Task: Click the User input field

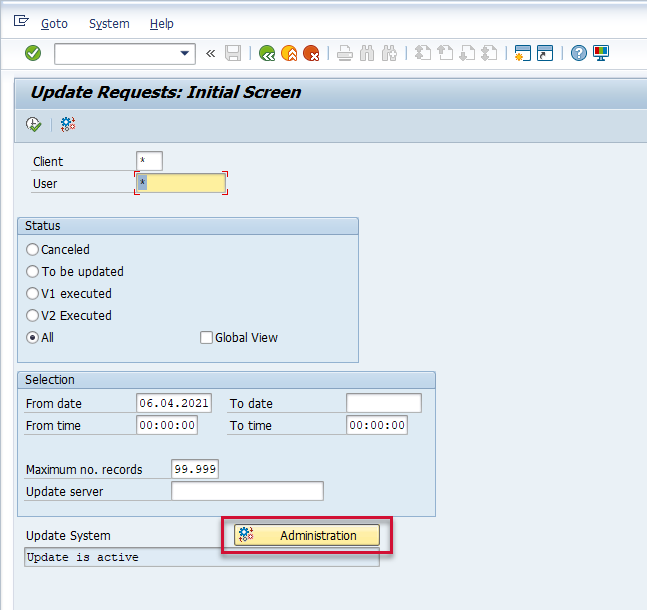Action: 181,183
